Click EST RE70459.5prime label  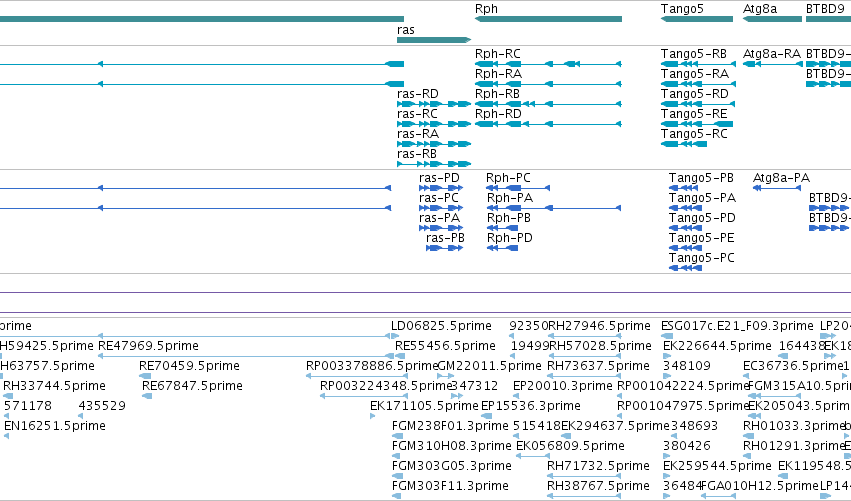(189, 366)
